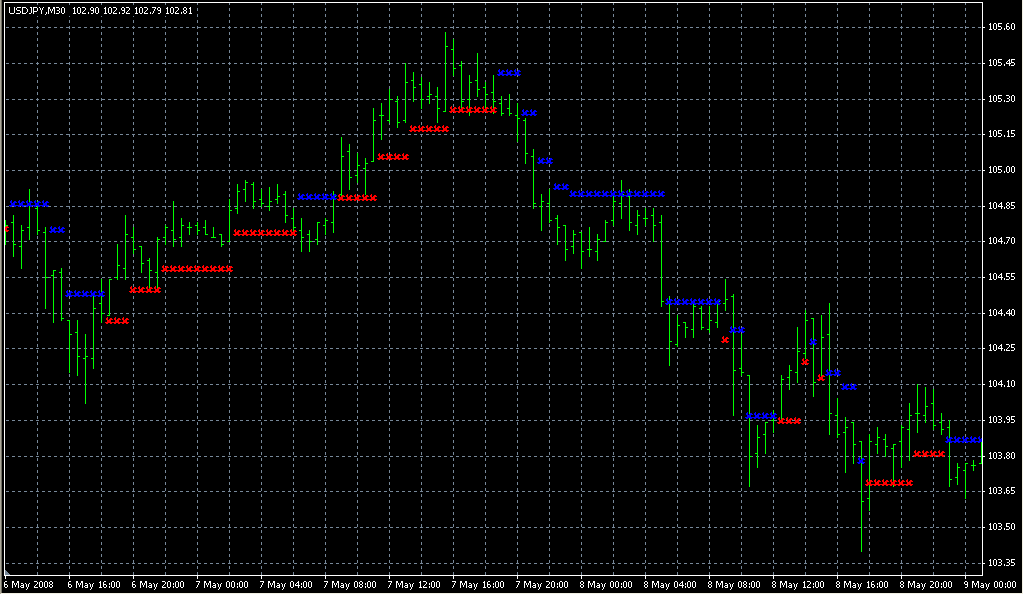Click the long blue marker row at 104.45 level
The image size is (1024, 594).
[x=693, y=301]
